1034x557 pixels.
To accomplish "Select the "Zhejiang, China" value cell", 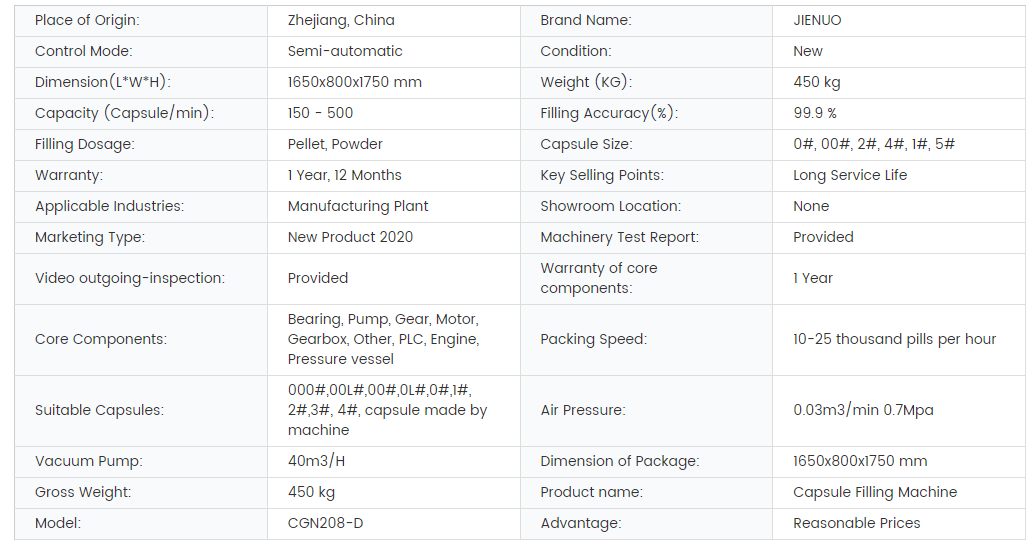I will point(341,20).
